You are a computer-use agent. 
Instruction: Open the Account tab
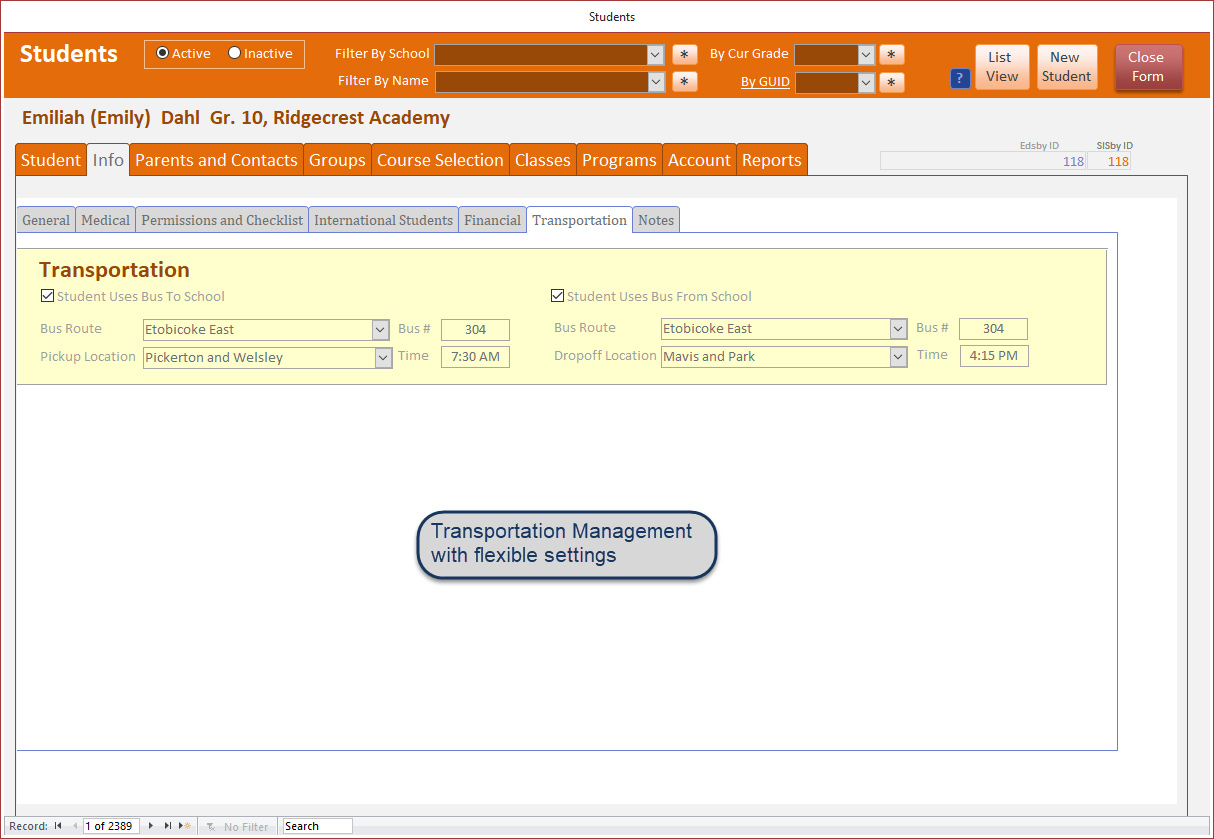pyautogui.click(x=699, y=160)
